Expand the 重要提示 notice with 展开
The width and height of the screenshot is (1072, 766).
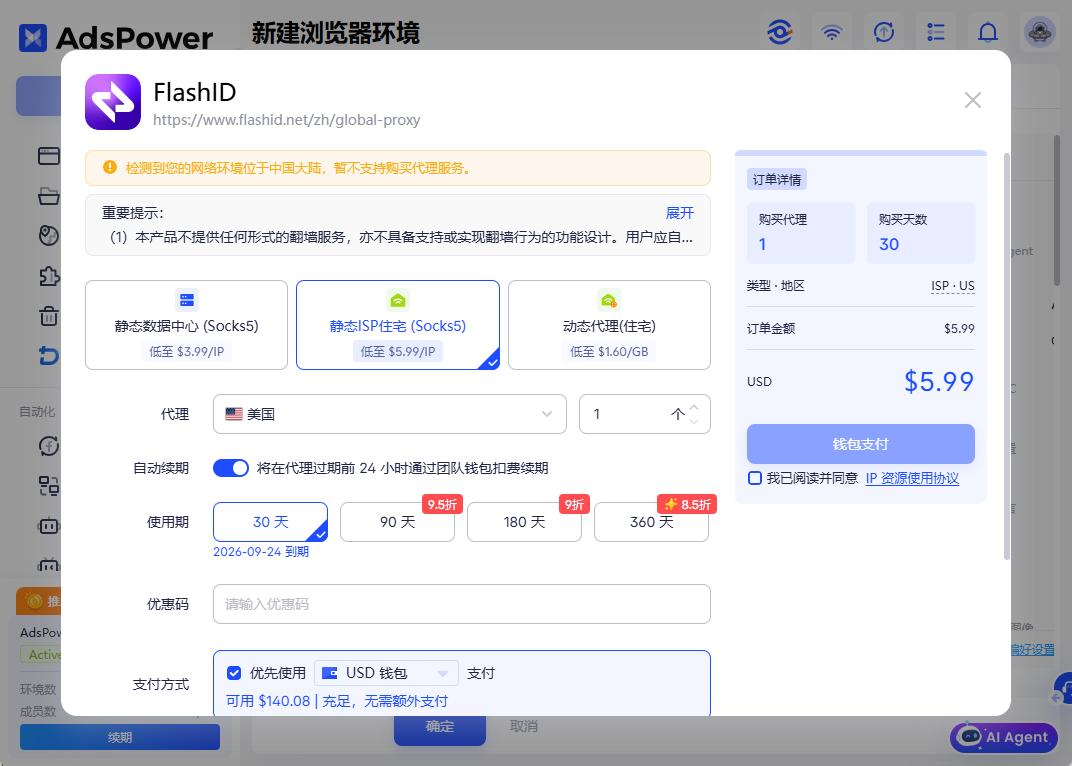click(680, 213)
